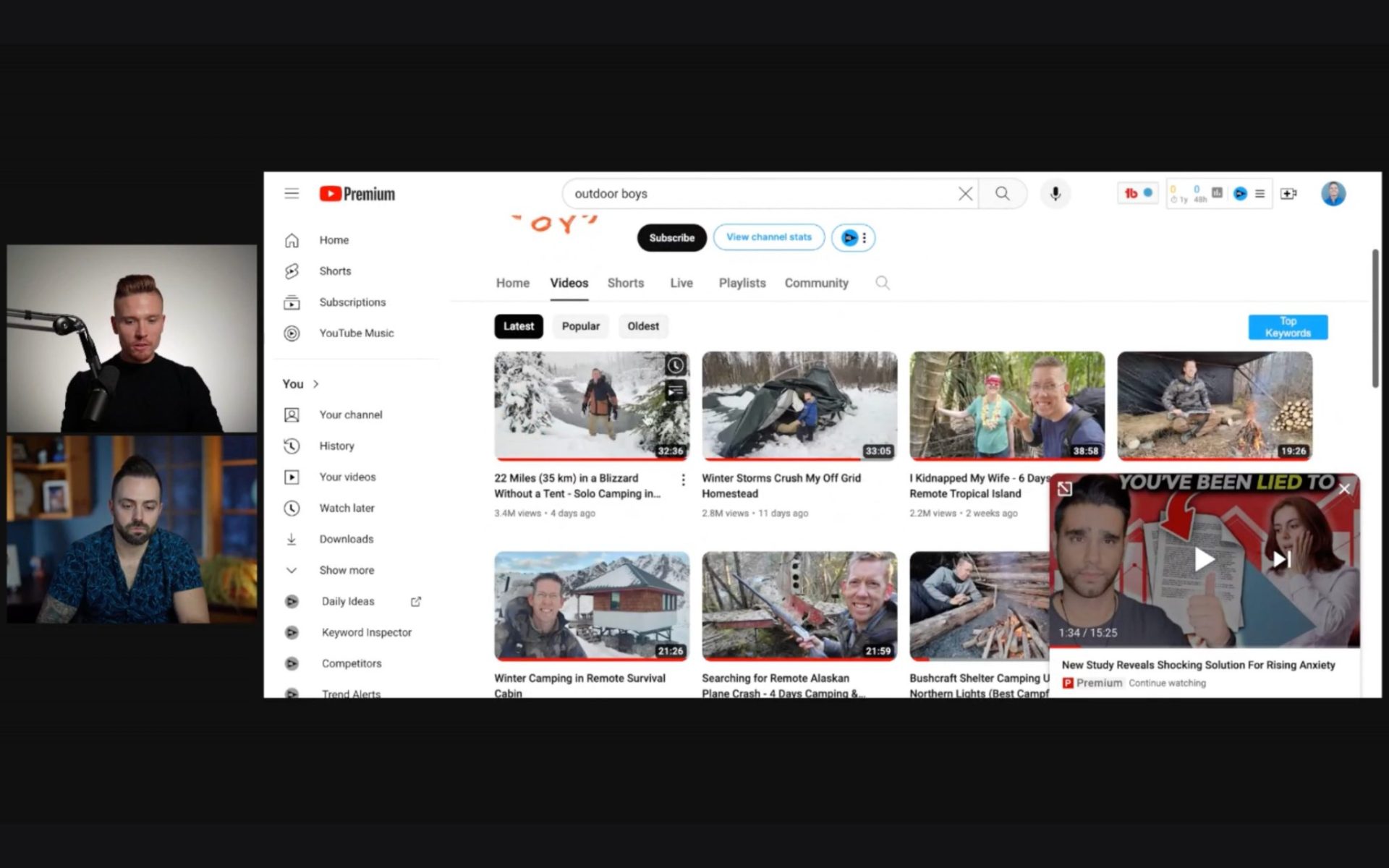
Task: Switch to the Shorts tab
Action: pos(624,282)
